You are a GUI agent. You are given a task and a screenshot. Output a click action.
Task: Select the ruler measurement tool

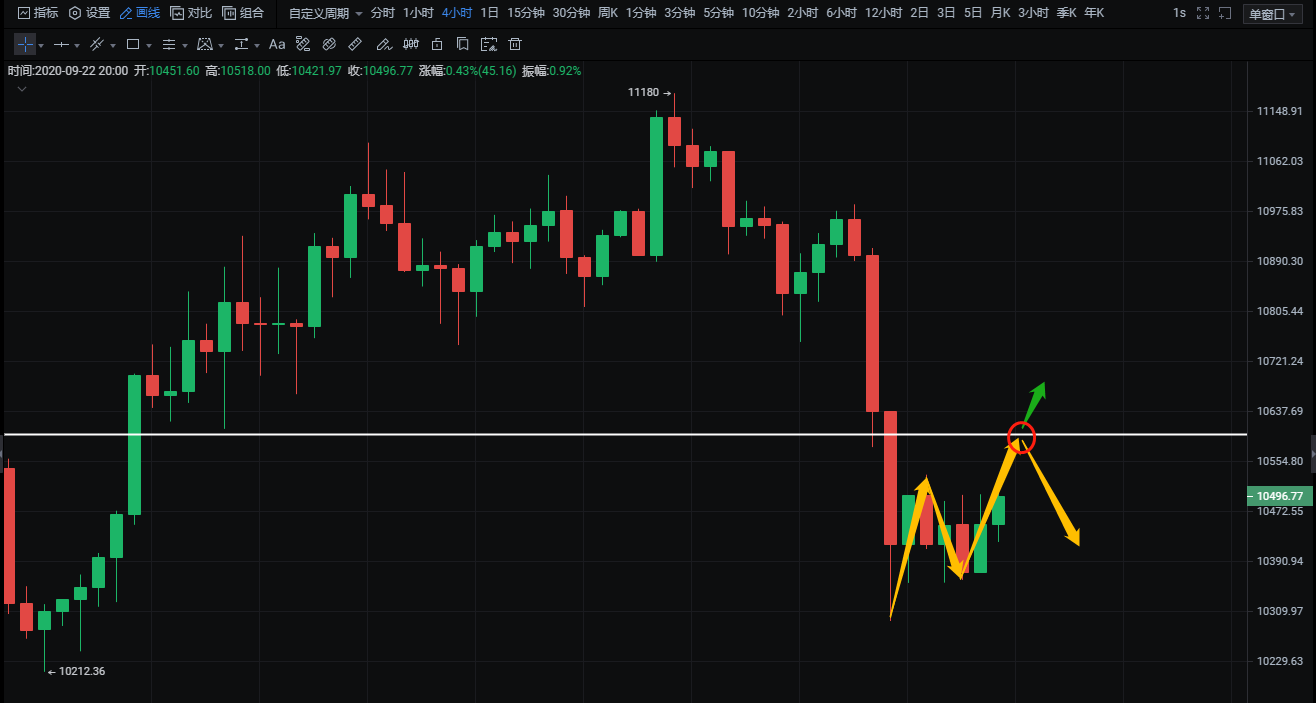coord(355,45)
